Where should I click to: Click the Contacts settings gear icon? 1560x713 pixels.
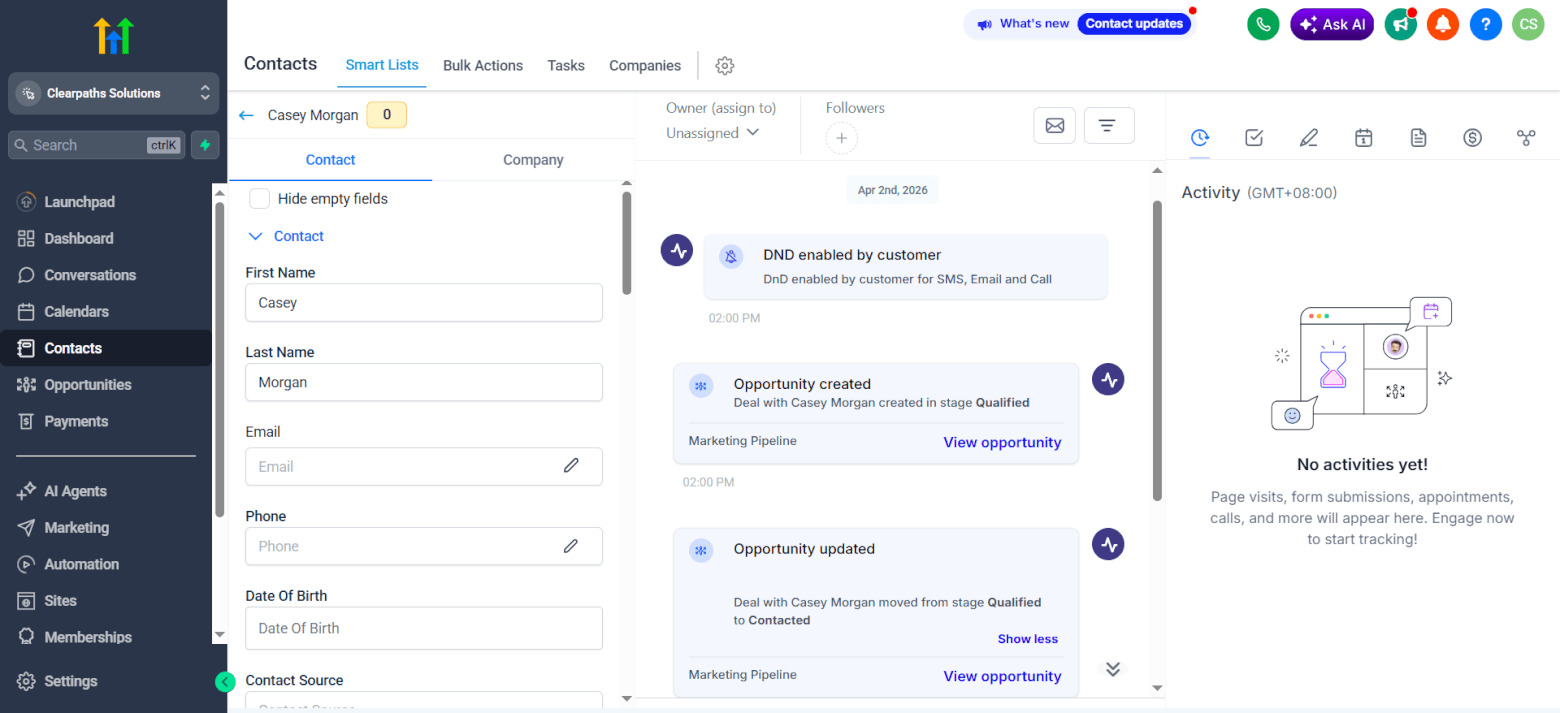725,66
